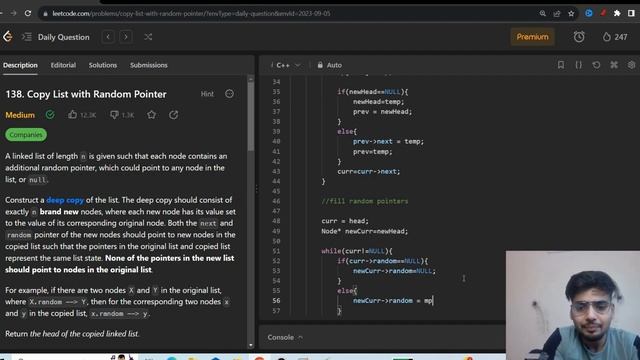Format code with the braces icon
This screenshot has width=640, height=360.
578,65
